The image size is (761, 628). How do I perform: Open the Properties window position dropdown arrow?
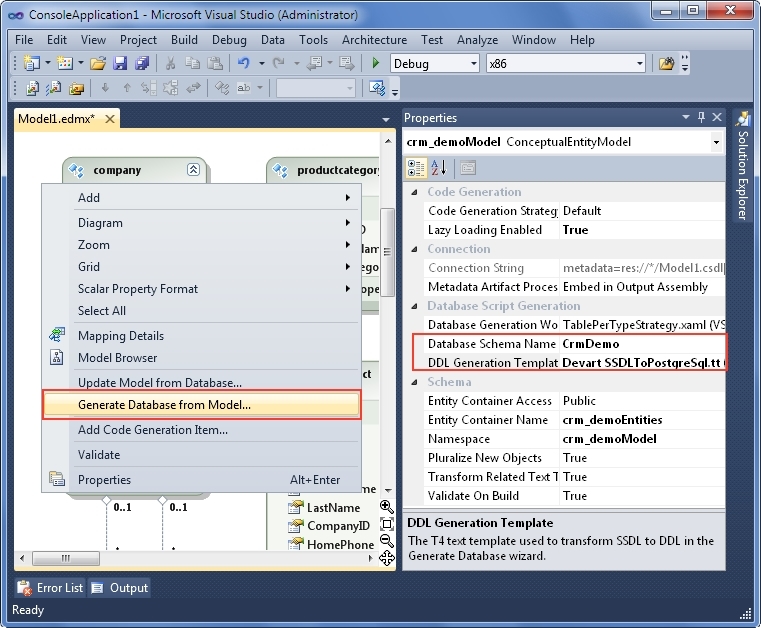pos(686,117)
